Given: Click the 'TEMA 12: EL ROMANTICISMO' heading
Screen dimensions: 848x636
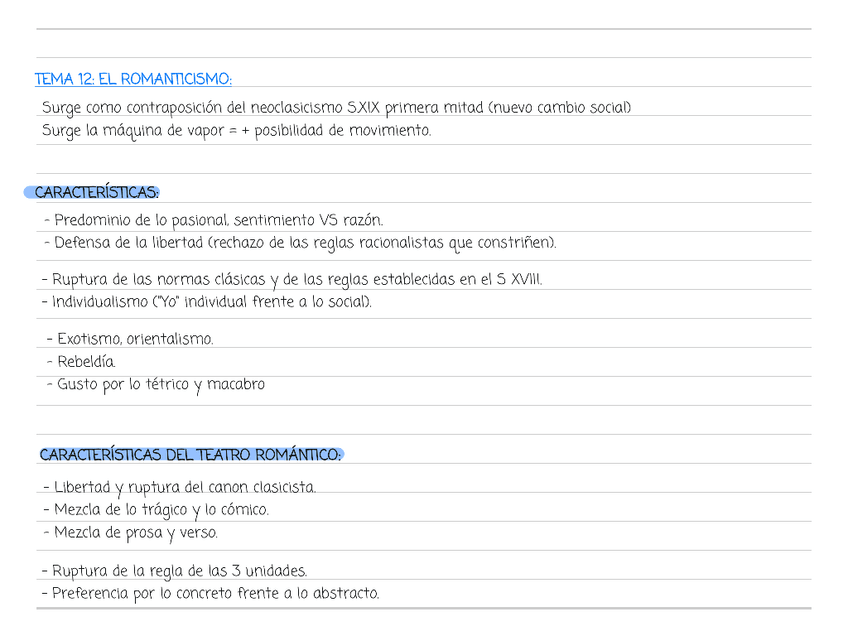Looking at the screenshot, I should (x=133, y=79).
